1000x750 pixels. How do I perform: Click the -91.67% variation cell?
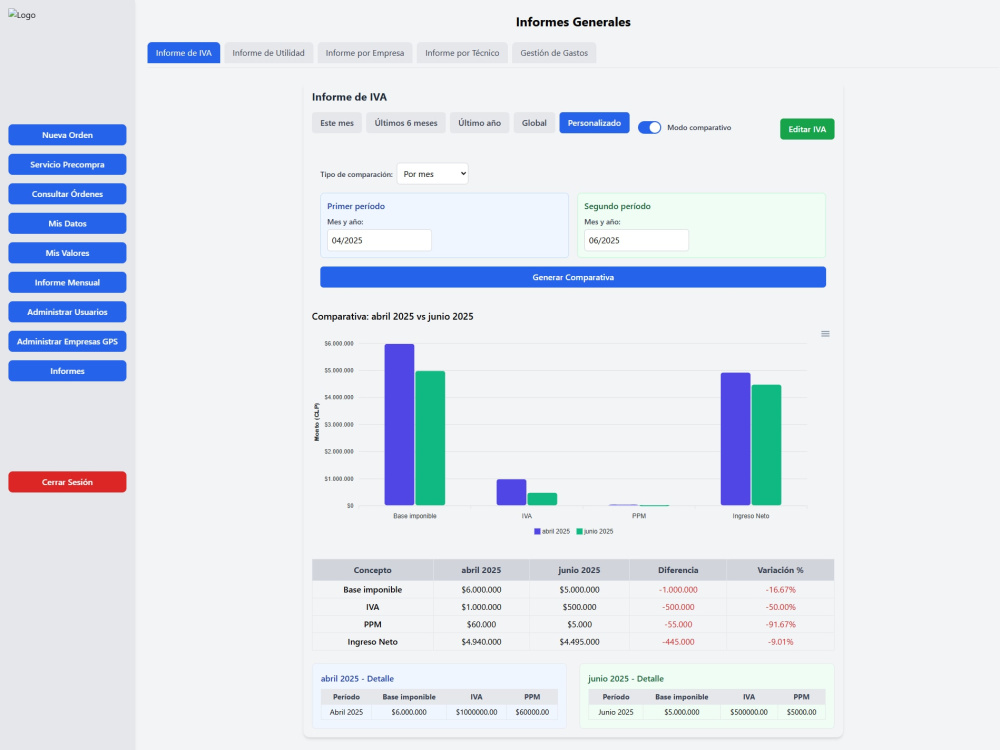[x=780, y=624]
